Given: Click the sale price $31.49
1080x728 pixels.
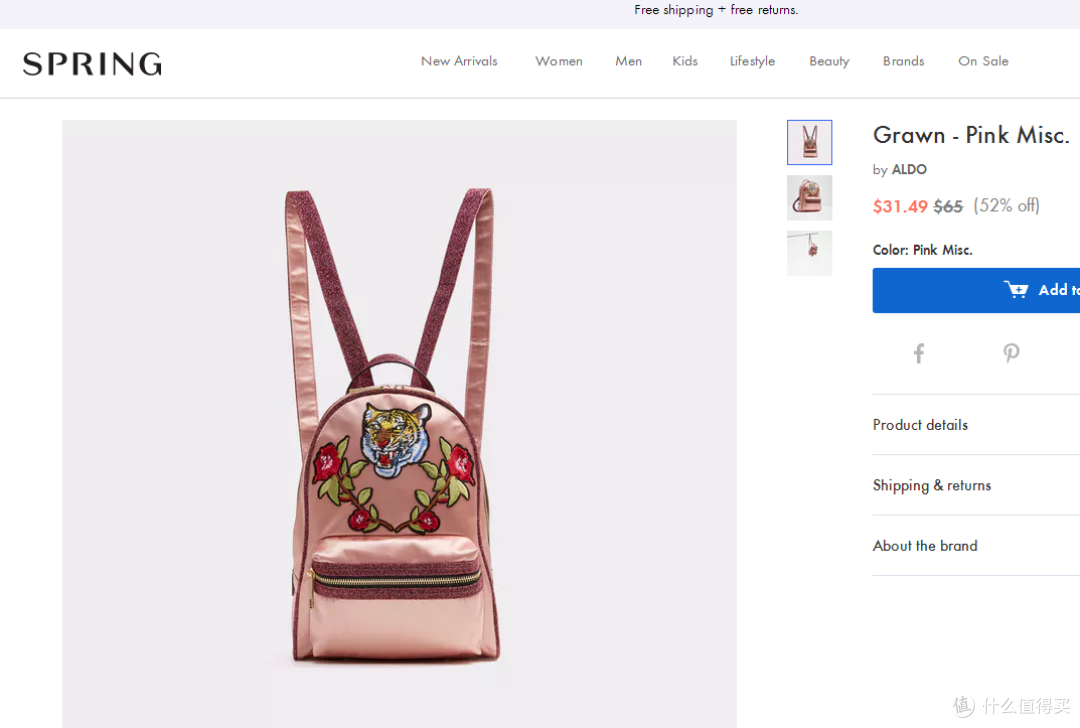Looking at the screenshot, I should click(900, 206).
